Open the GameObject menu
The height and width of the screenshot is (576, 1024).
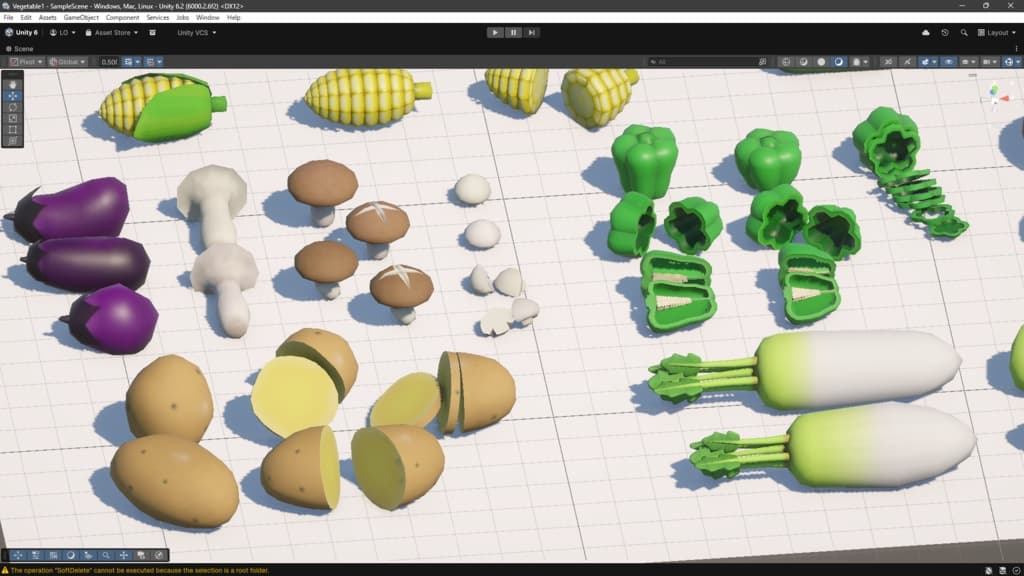pos(81,18)
